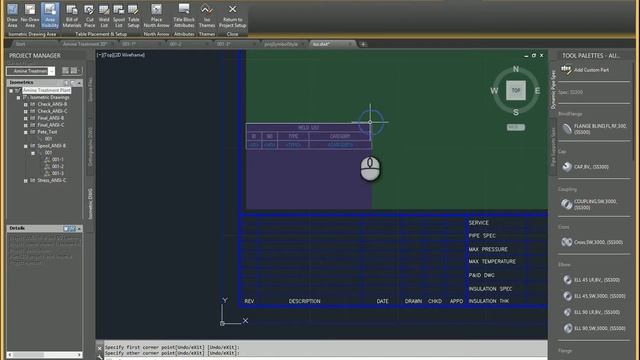
Task: Collapse the Isometrics panel header arrow
Action: (x=79, y=82)
